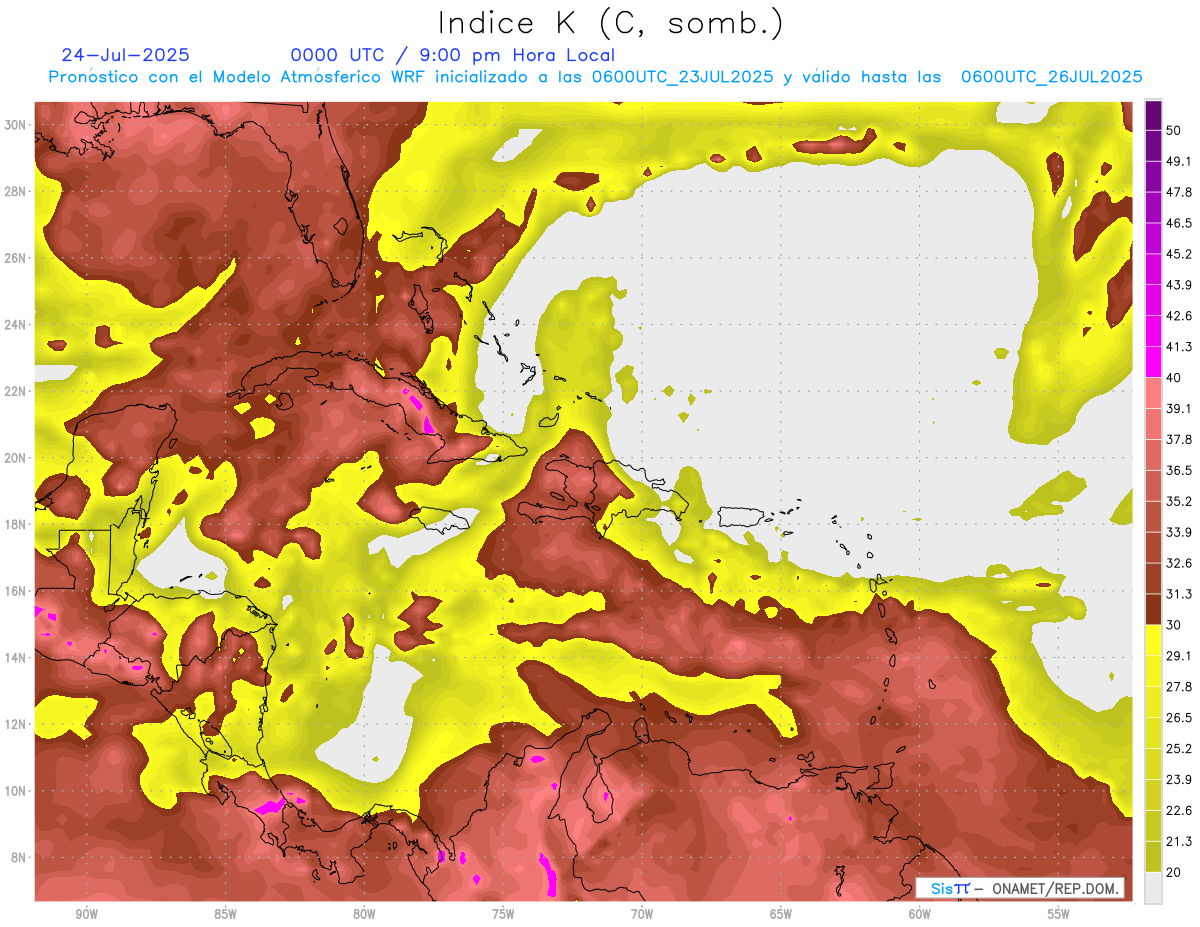This screenshot has height=927, width=1200.
Task: Click the colorbar value 29.1
Action: [1178, 656]
